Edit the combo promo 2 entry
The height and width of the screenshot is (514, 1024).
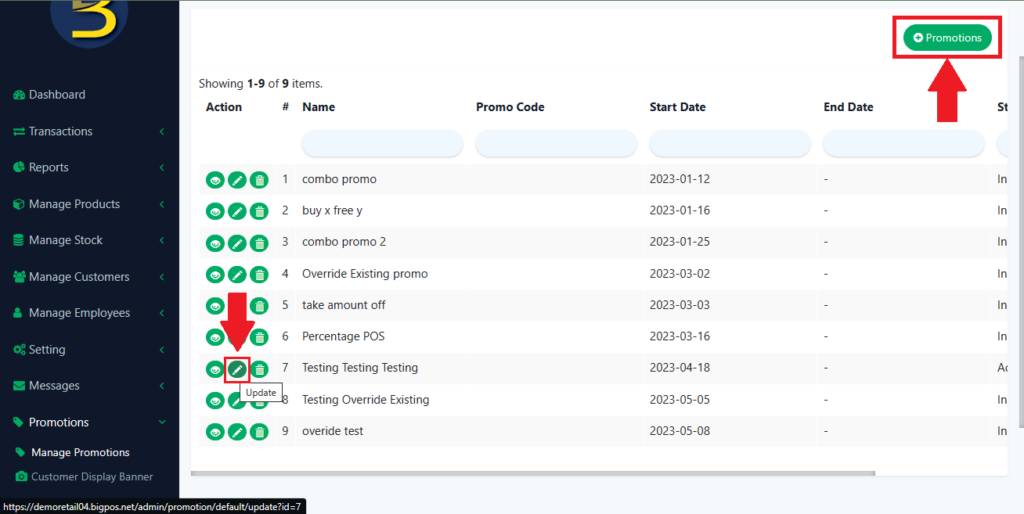point(237,243)
